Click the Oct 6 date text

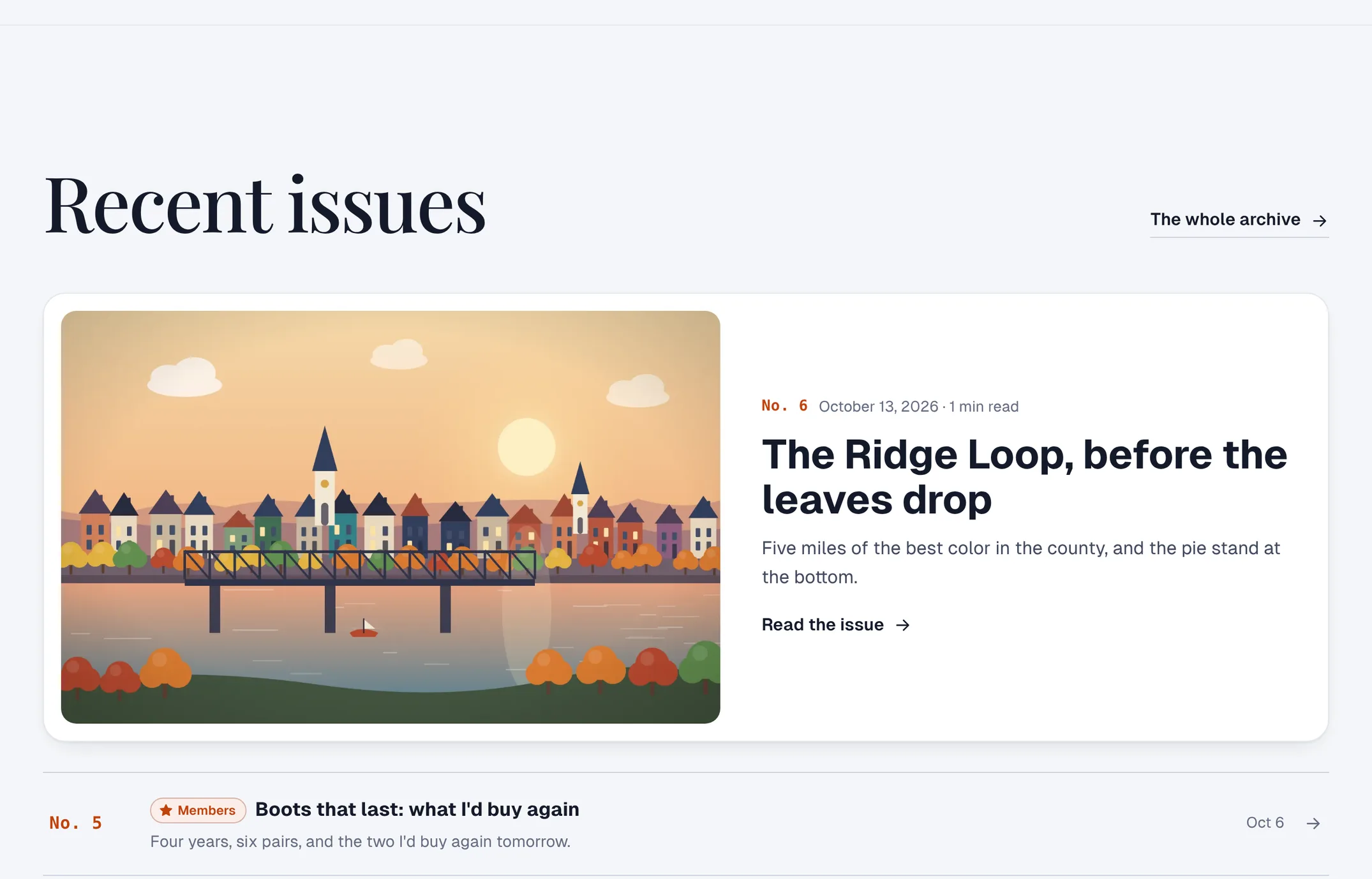1265,823
